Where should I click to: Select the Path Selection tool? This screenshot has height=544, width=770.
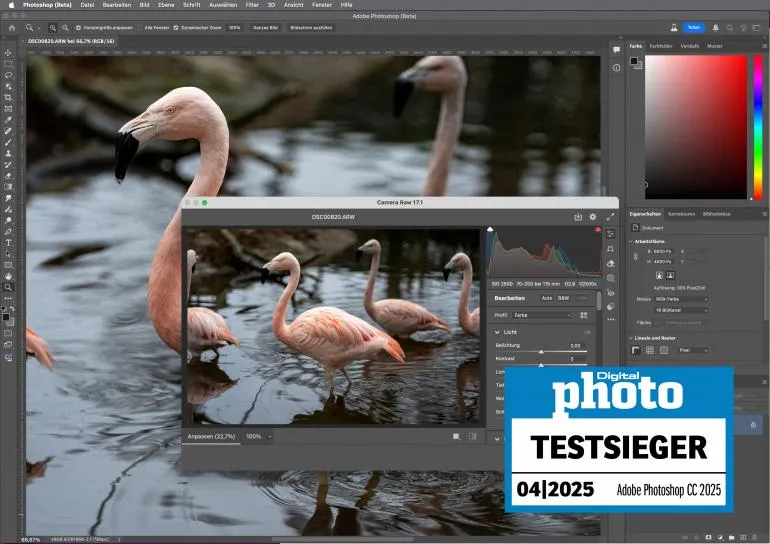click(8, 254)
